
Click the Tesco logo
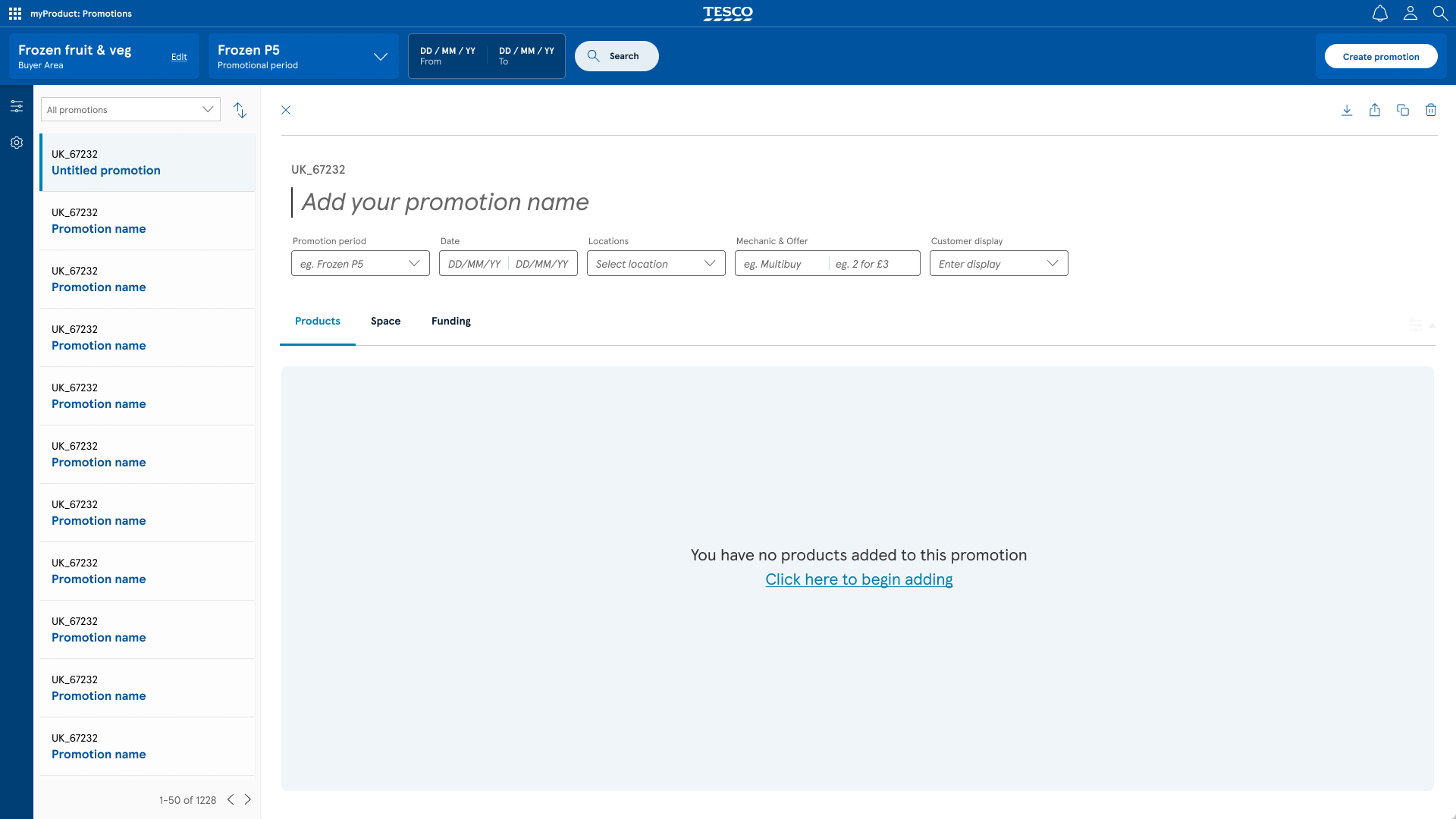[x=728, y=14]
